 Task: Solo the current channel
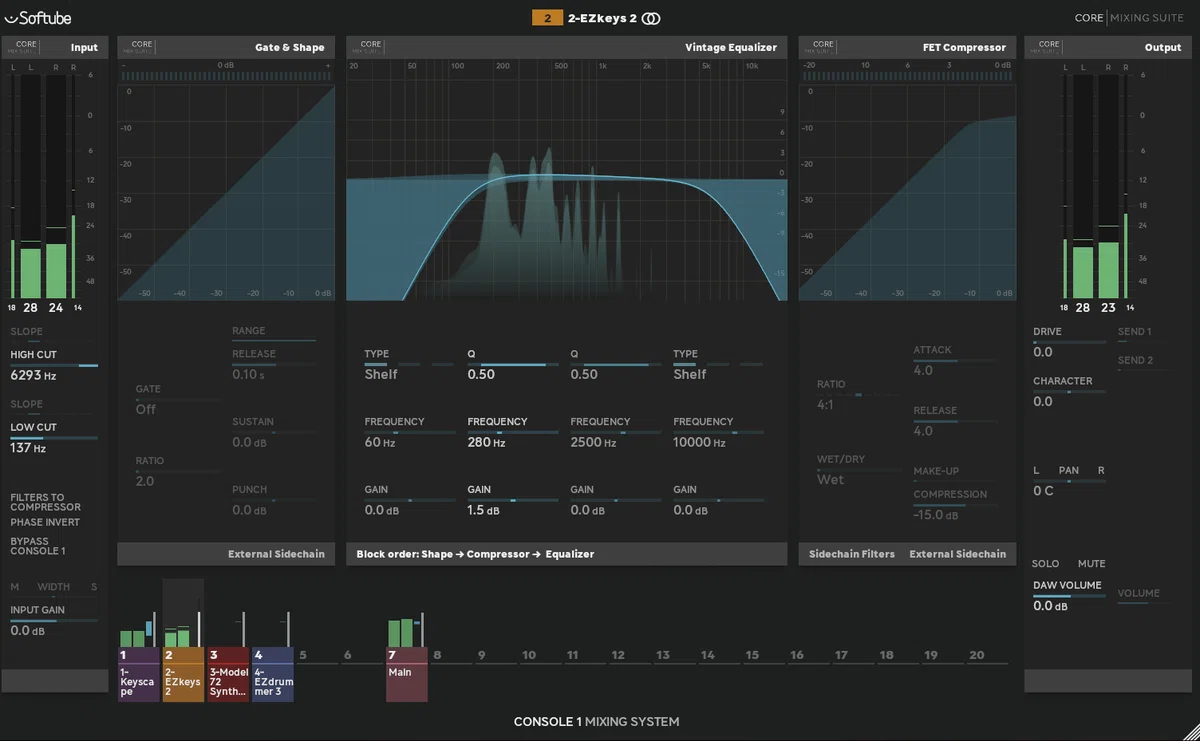pos(1046,564)
